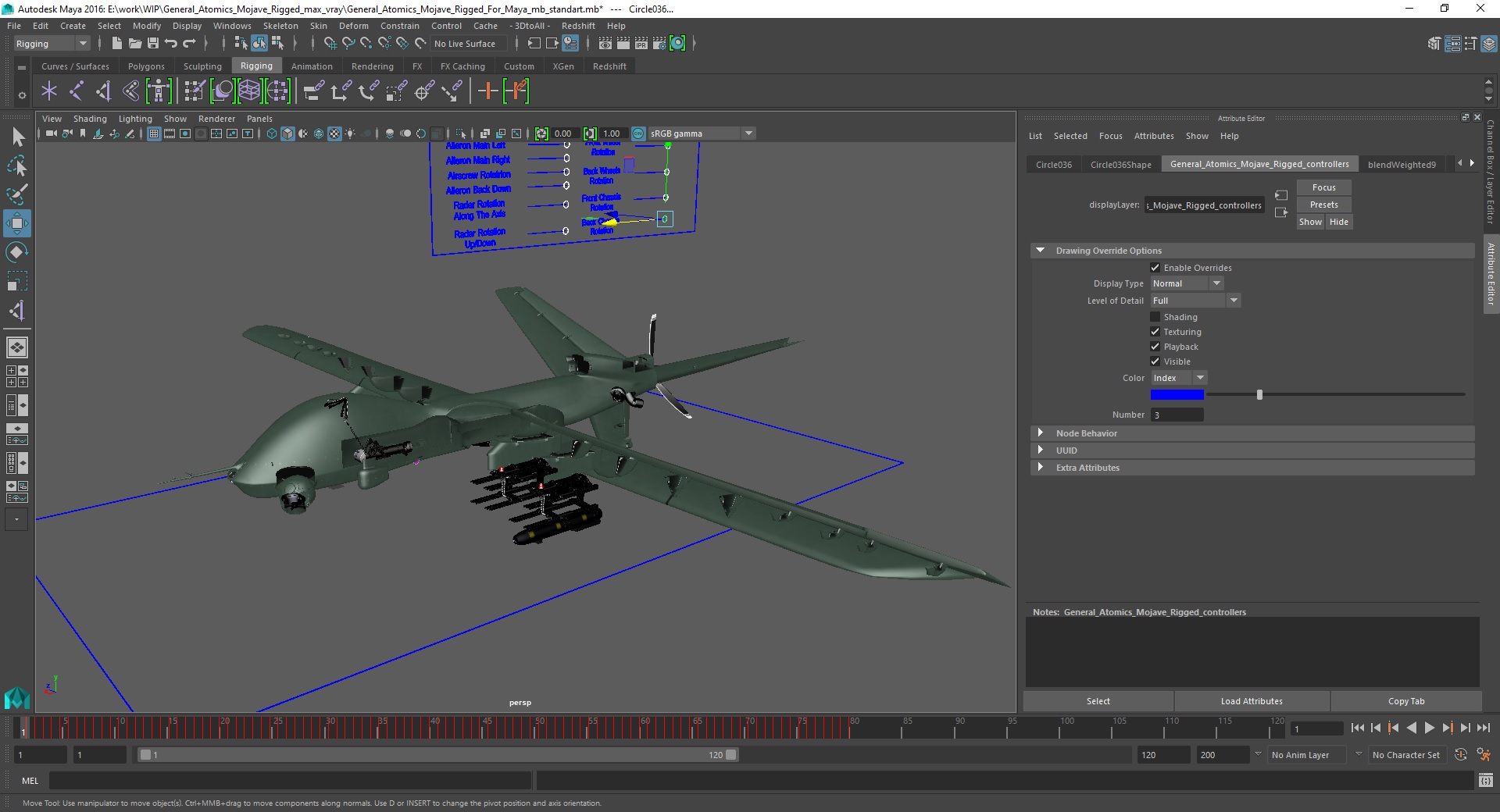
Task: Open viewport Shading menu
Action: click(x=90, y=119)
